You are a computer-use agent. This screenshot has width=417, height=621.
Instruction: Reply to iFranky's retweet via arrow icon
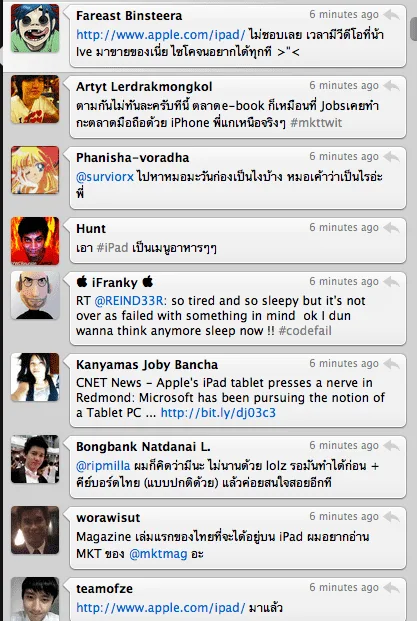[391, 282]
